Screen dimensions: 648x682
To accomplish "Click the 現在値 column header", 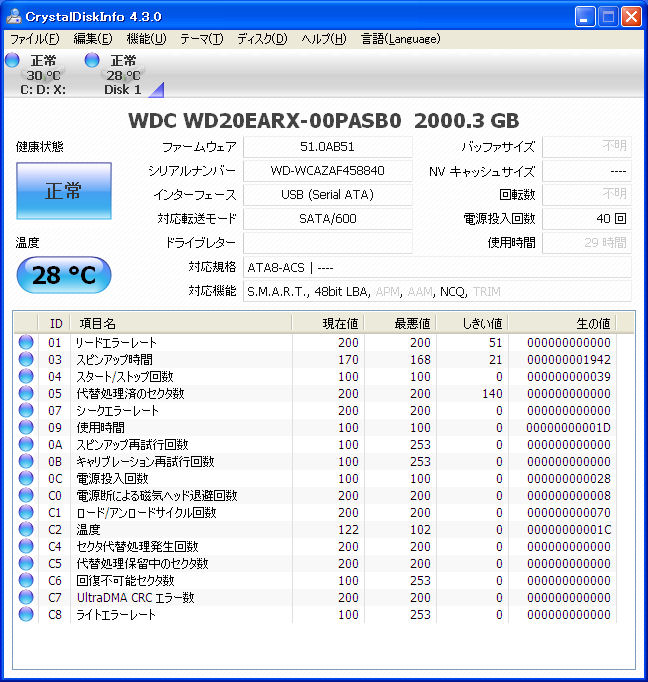I will (328, 323).
